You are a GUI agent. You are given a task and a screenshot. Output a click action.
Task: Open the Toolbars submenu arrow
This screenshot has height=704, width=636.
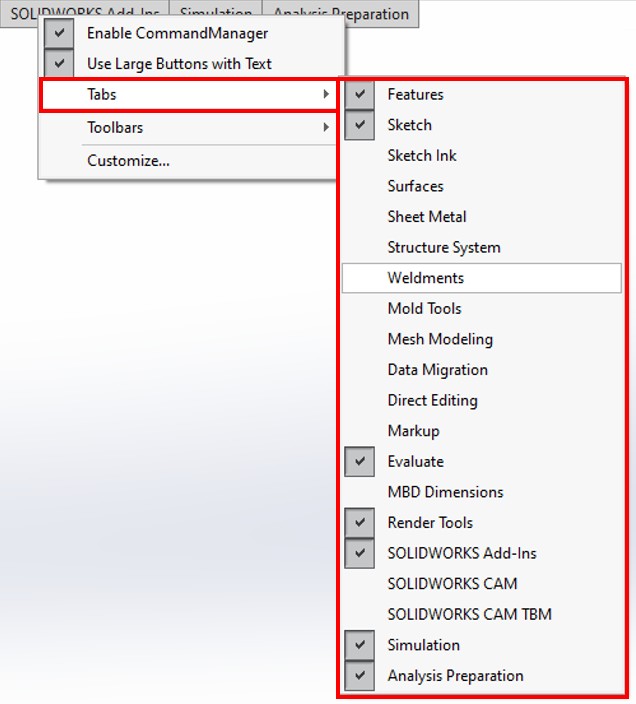(x=326, y=128)
